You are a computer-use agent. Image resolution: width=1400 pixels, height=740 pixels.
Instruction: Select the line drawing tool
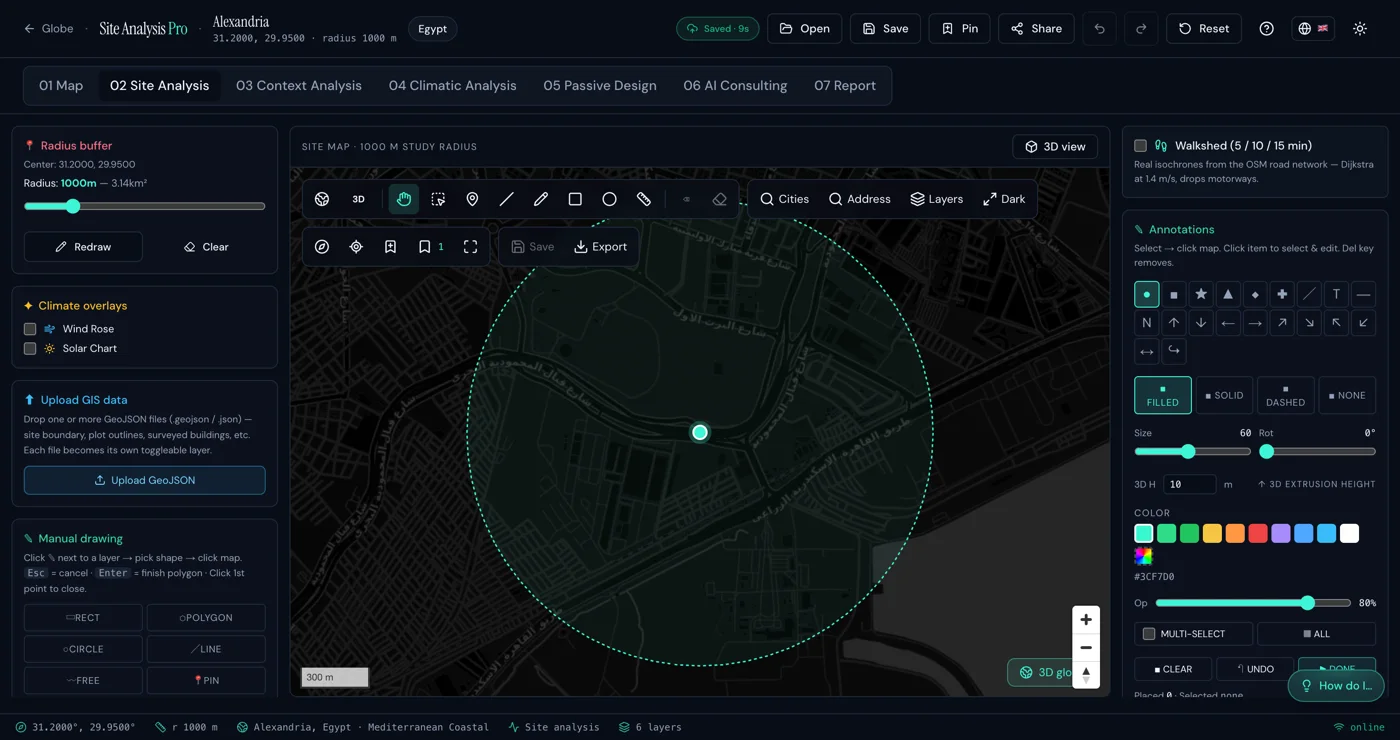coord(507,199)
